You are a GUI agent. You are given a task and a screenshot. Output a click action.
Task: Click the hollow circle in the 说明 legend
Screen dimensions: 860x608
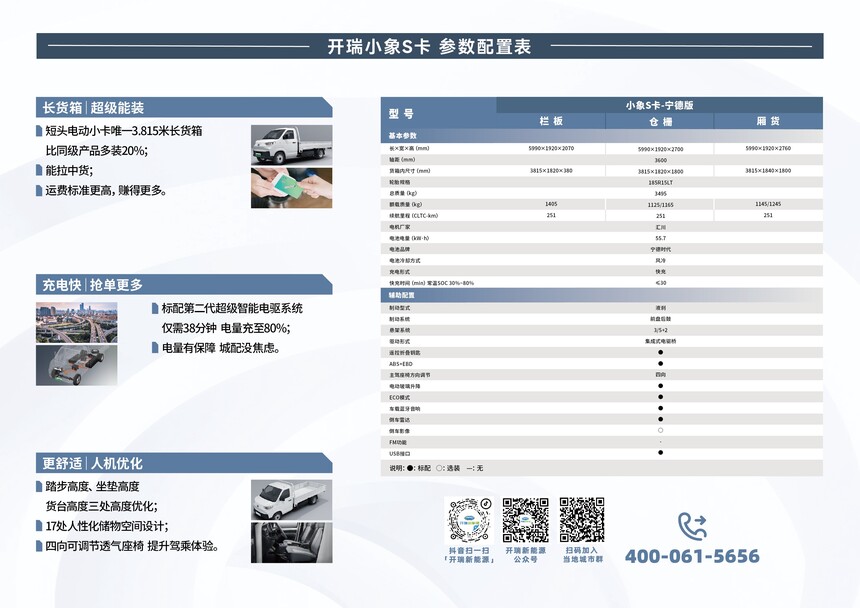439,468
